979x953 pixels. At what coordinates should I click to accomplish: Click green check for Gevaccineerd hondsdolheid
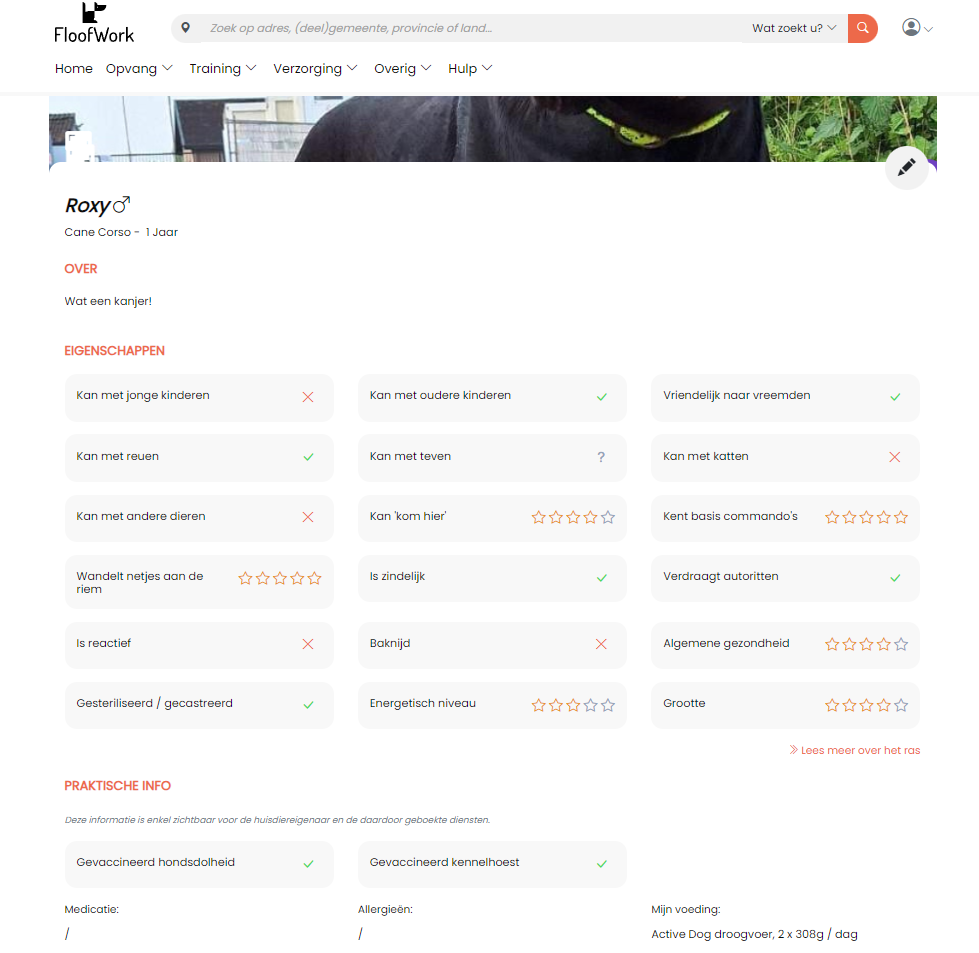[x=308, y=864]
